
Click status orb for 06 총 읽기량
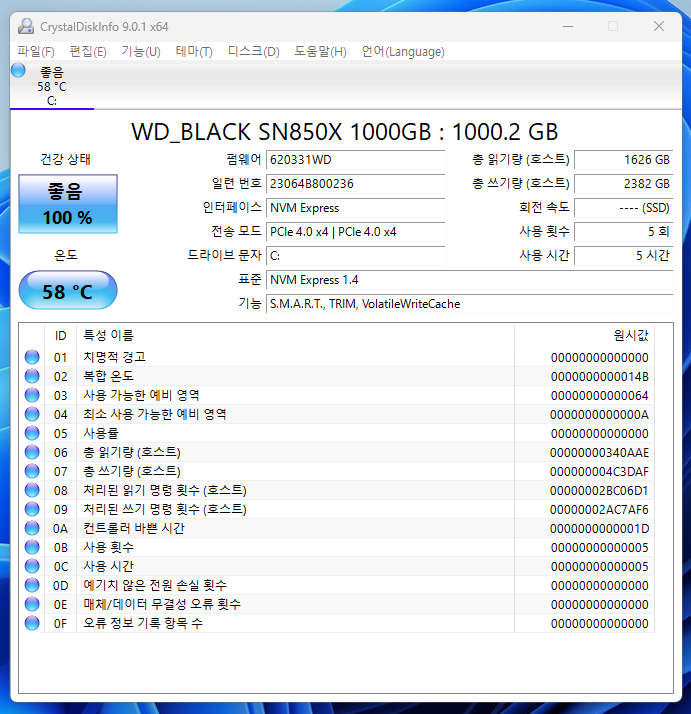coord(32,452)
